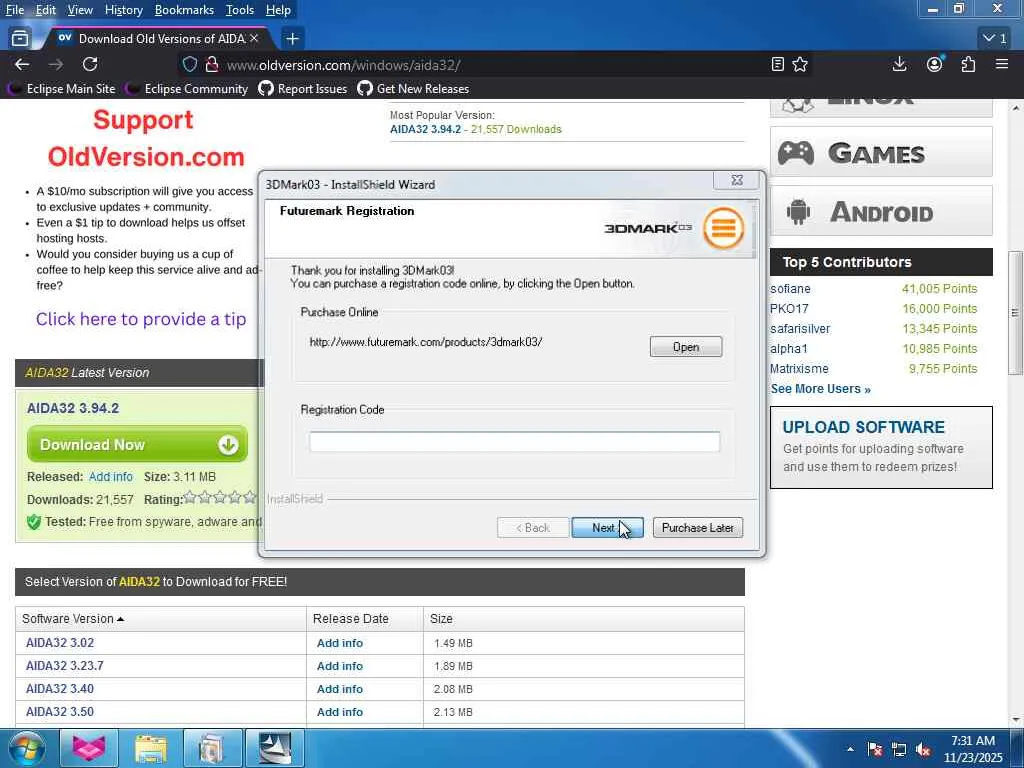Open the third taskbar installer icon
This screenshot has width=1024, height=768.
[x=212, y=748]
